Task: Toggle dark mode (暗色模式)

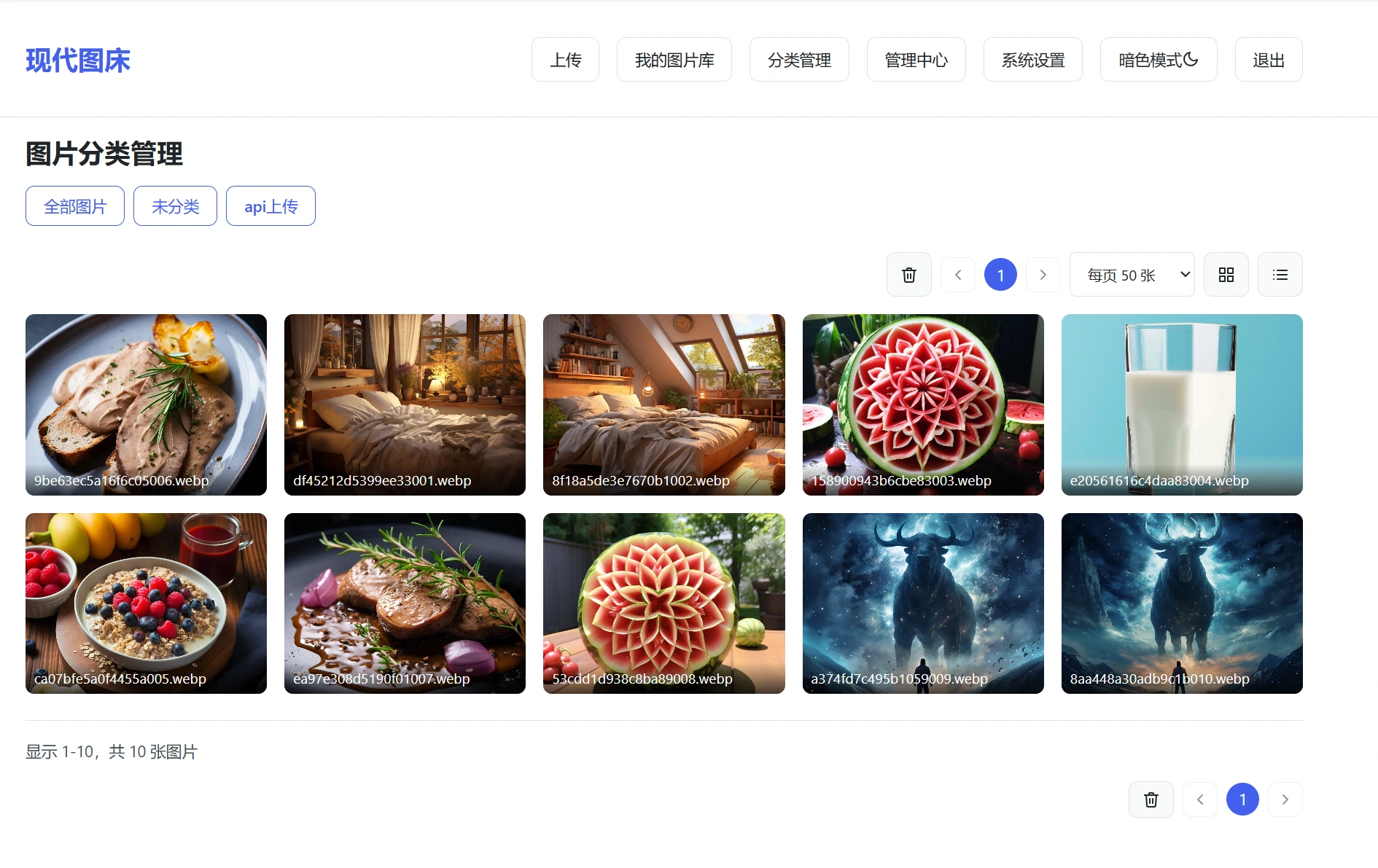Action: coord(1158,60)
